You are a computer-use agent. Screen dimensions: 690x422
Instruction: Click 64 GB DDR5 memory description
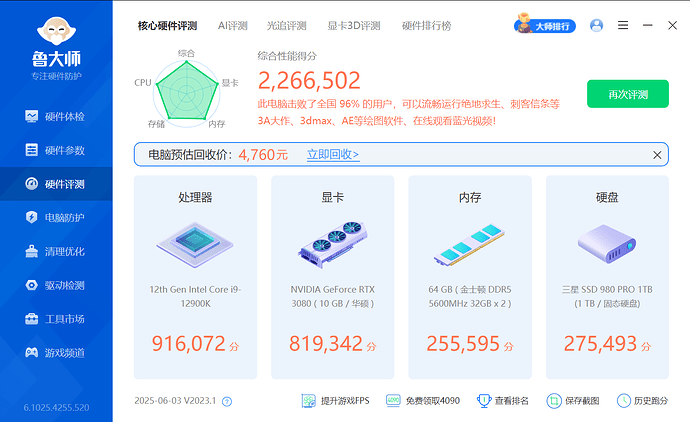click(x=470, y=297)
